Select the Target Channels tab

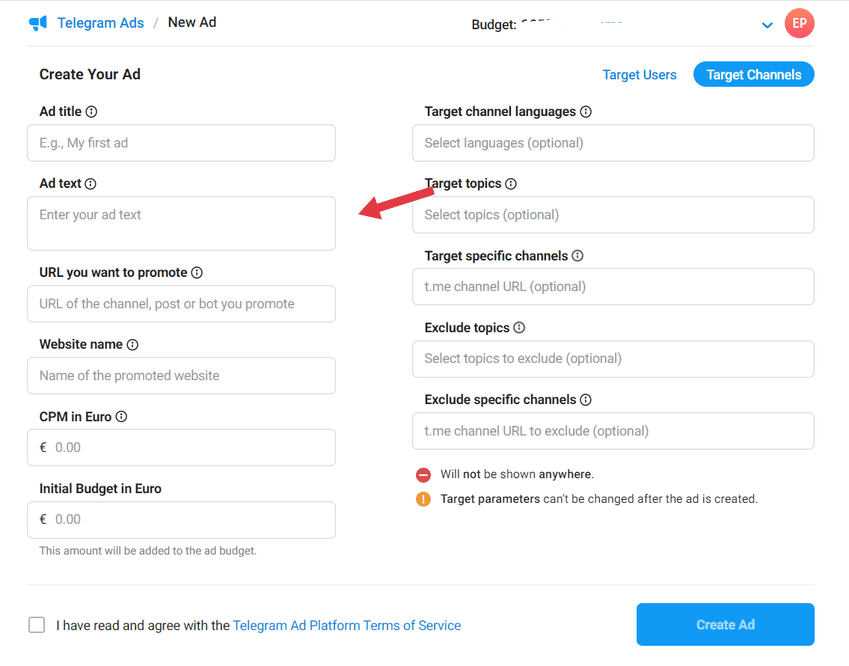pyautogui.click(x=754, y=74)
